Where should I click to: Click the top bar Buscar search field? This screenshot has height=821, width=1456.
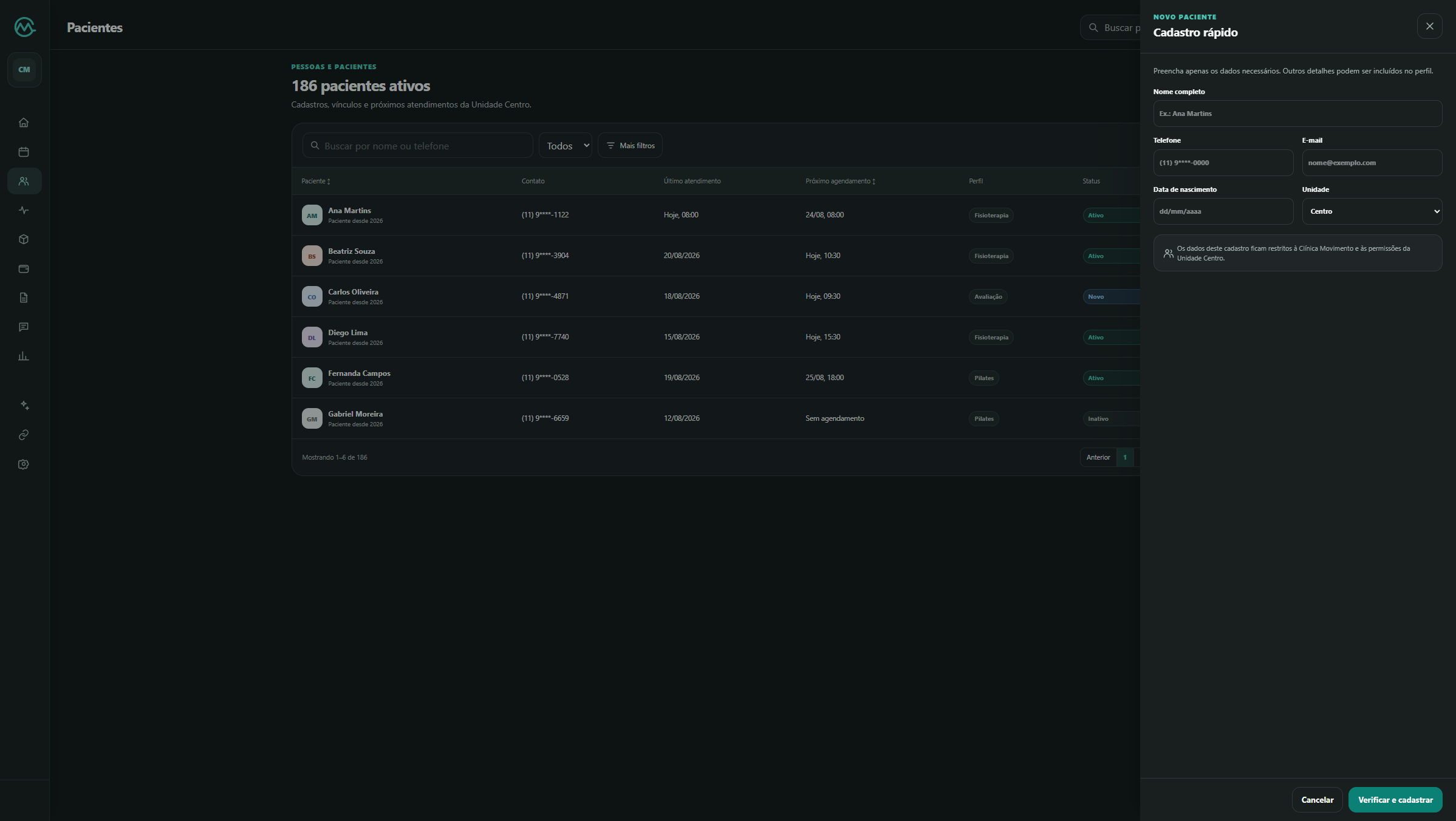click(x=1110, y=27)
